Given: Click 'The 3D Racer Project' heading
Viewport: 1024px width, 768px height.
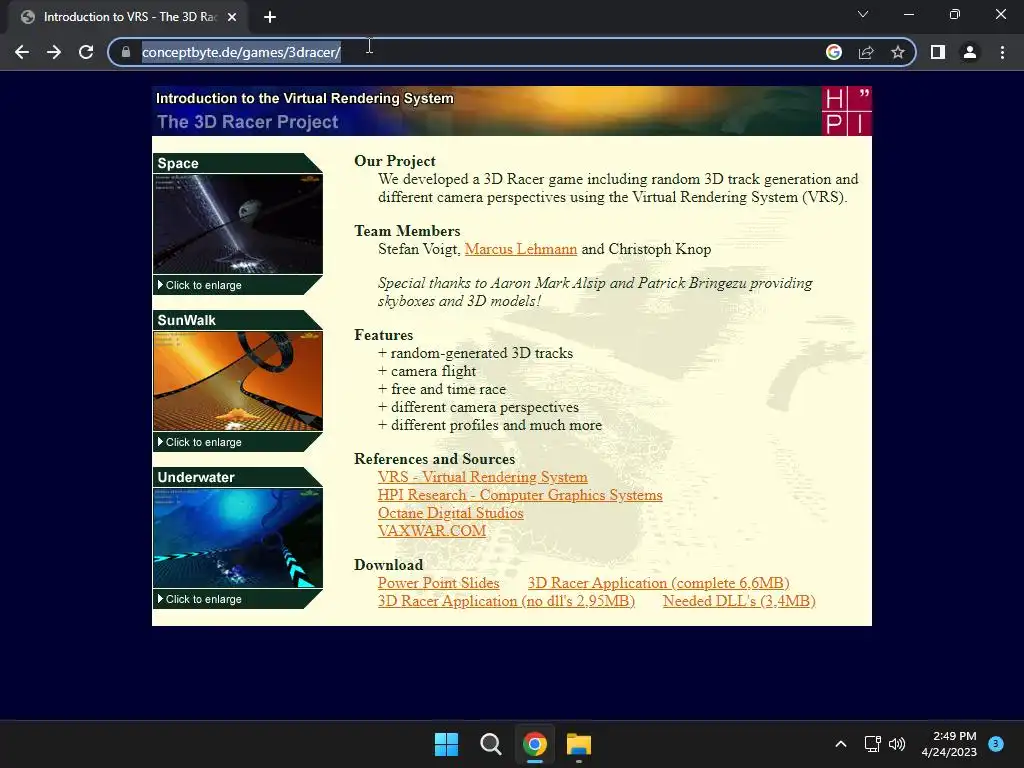Looking at the screenshot, I should click(248, 122).
